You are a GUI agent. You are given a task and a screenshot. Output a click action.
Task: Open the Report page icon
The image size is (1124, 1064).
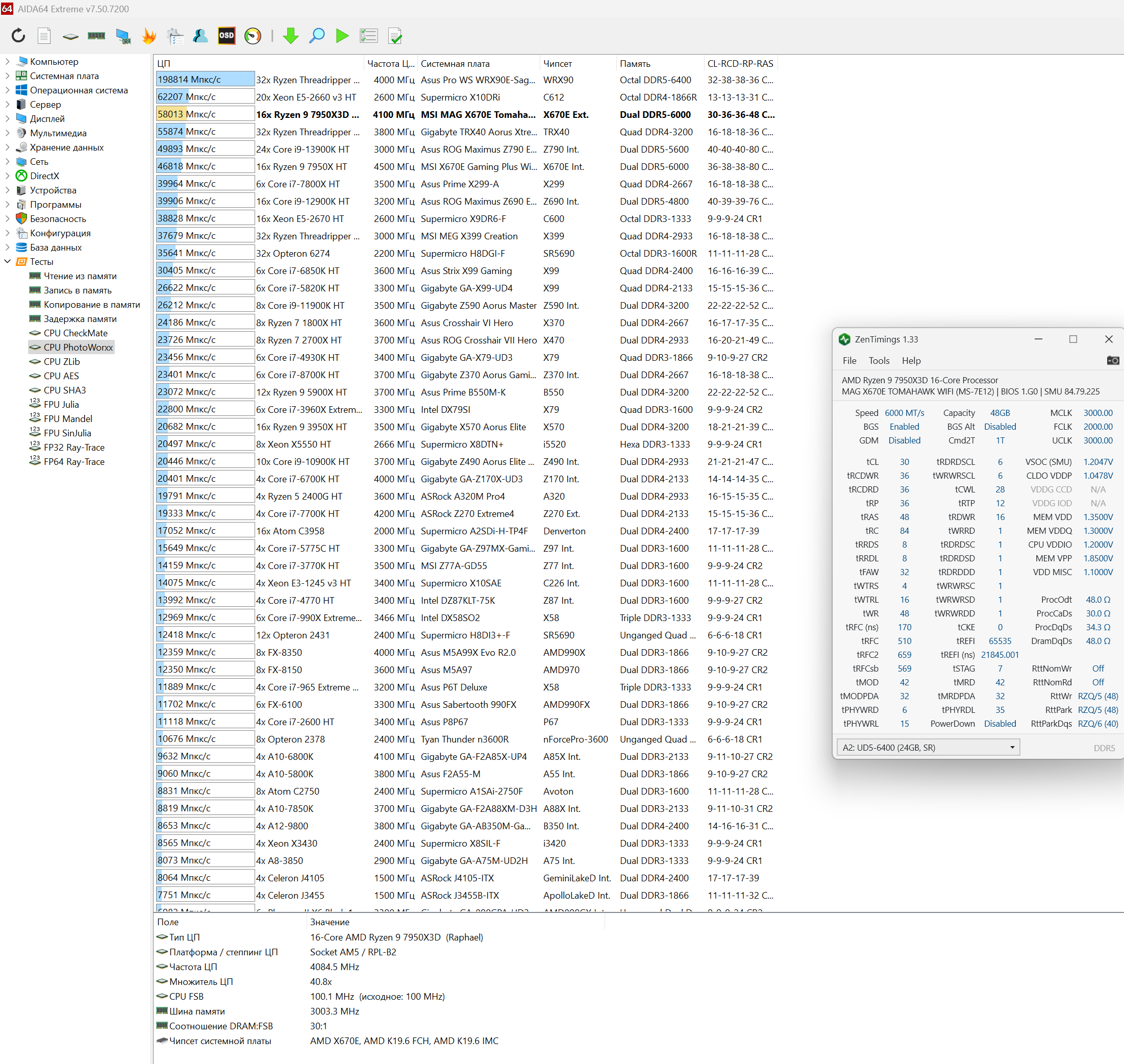(44, 36)
